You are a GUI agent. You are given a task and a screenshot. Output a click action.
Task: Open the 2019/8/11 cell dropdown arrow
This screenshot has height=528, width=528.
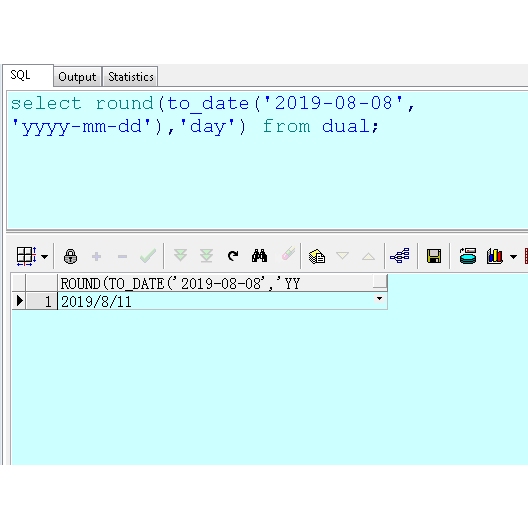pos(380,299)
